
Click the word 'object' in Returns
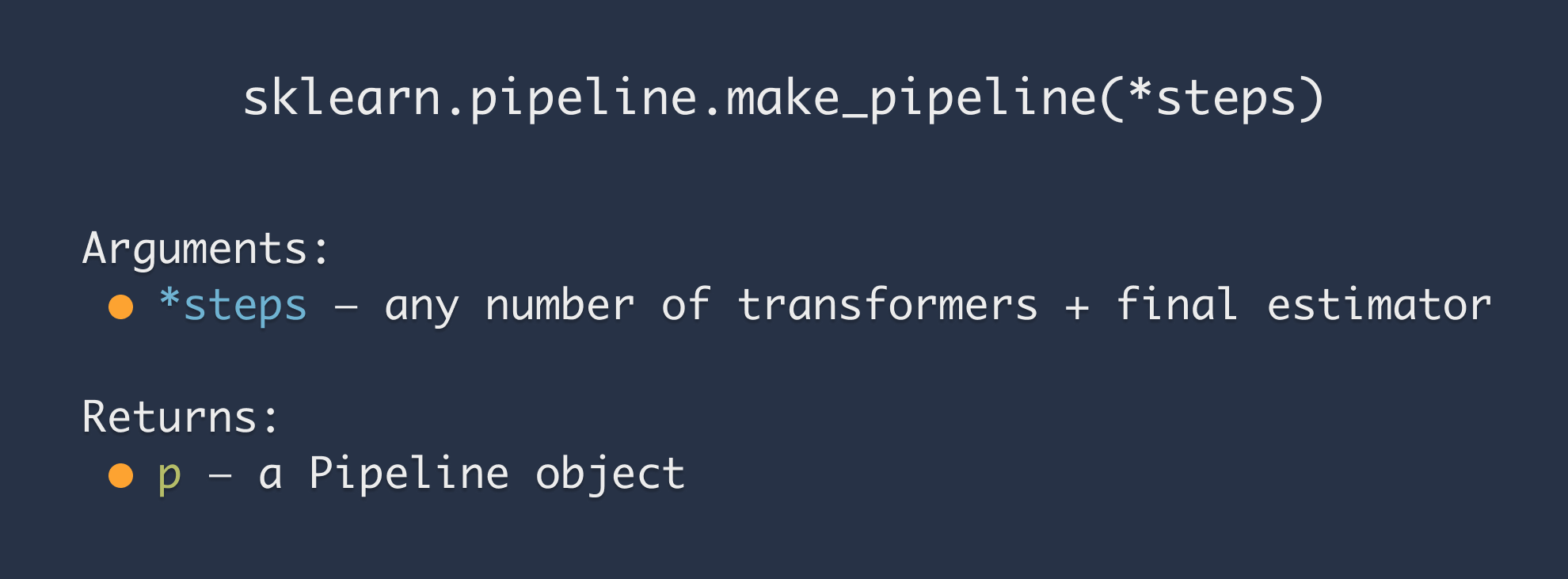click(610, 474)
